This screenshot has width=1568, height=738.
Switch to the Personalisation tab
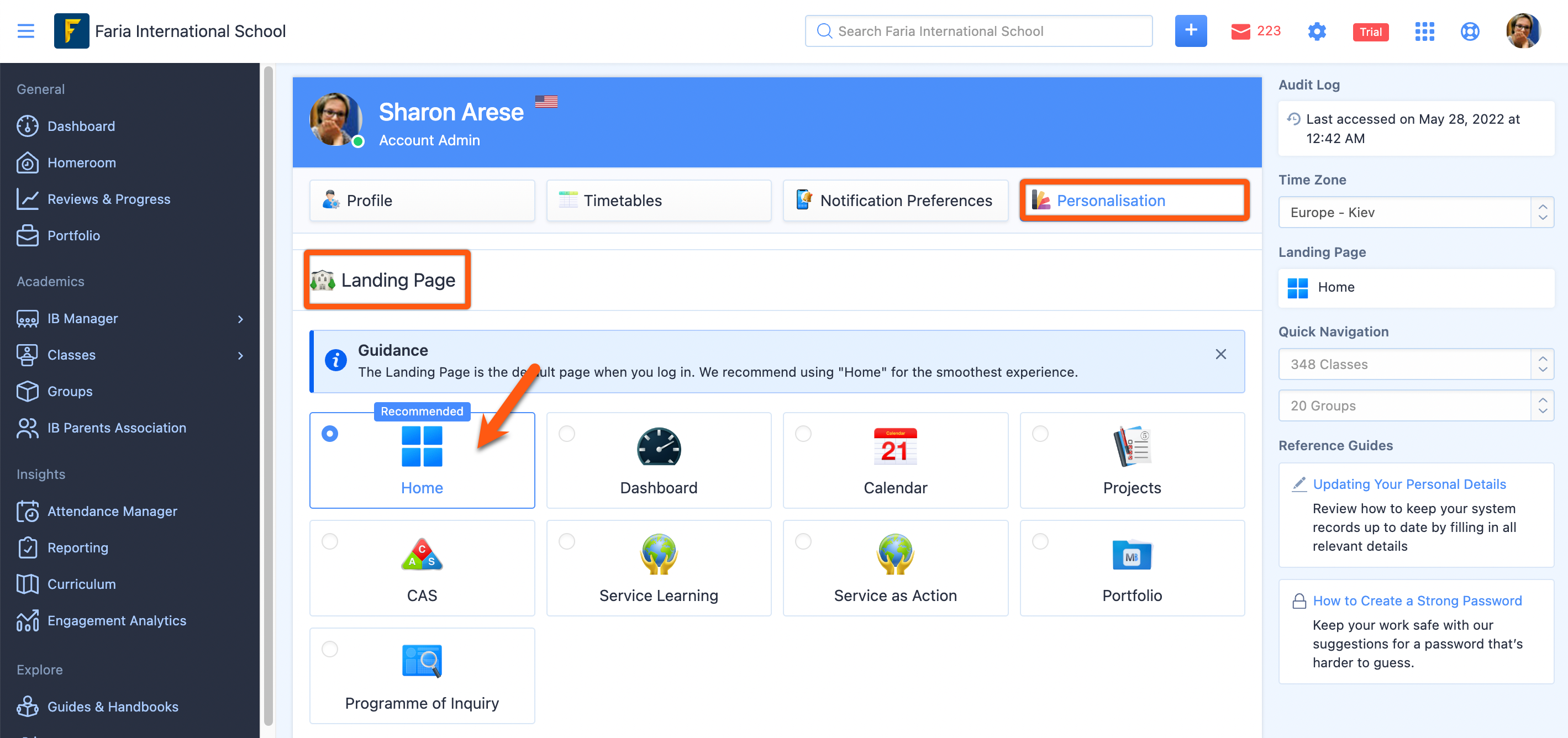pyautogui.click(x=1134, y=200)
